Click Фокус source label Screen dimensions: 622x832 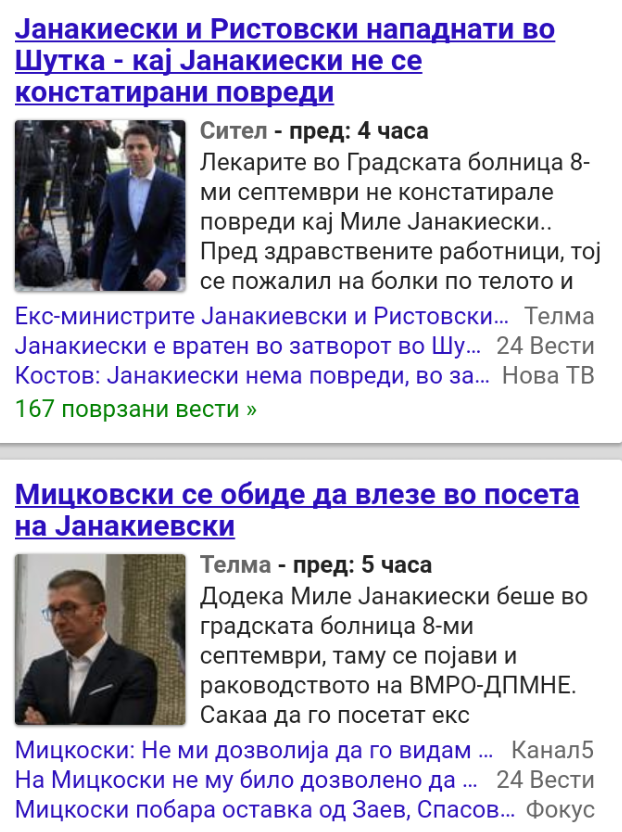(x=560, y=810)
